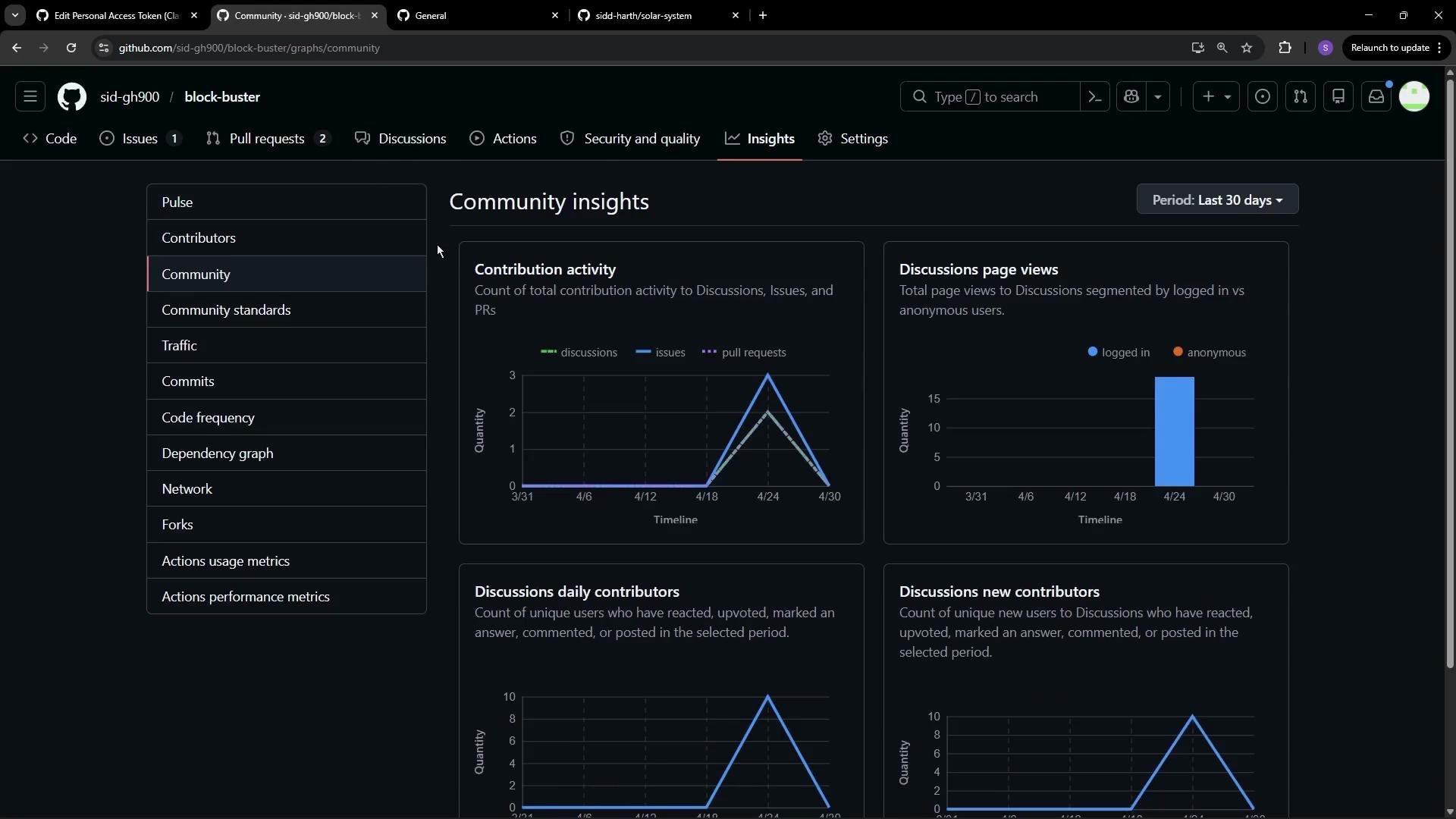Image resolution: width=1456 pixels, height=819 pixels.
Task: Open the Copilot chat icon
Action: point(1131,96)
